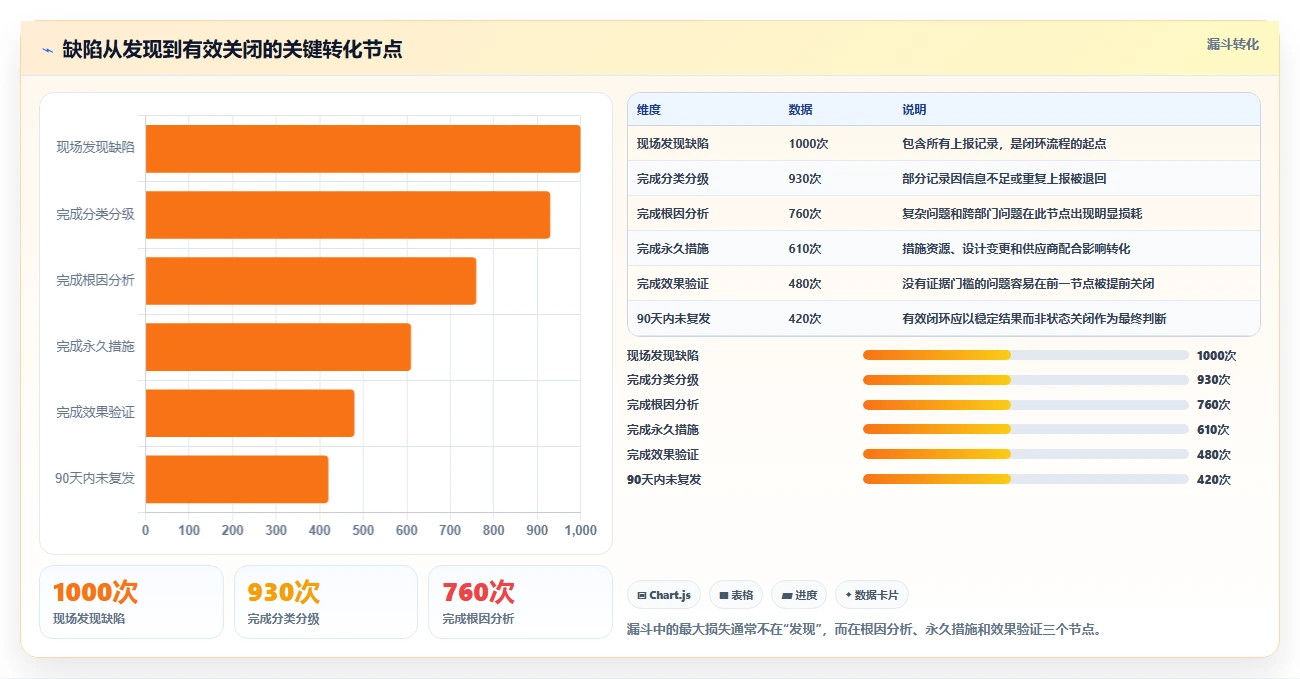1300x679 pixels.
Task: Select table cell 完成永久措施
Action: pyautogui.click(x=673, y=249)
